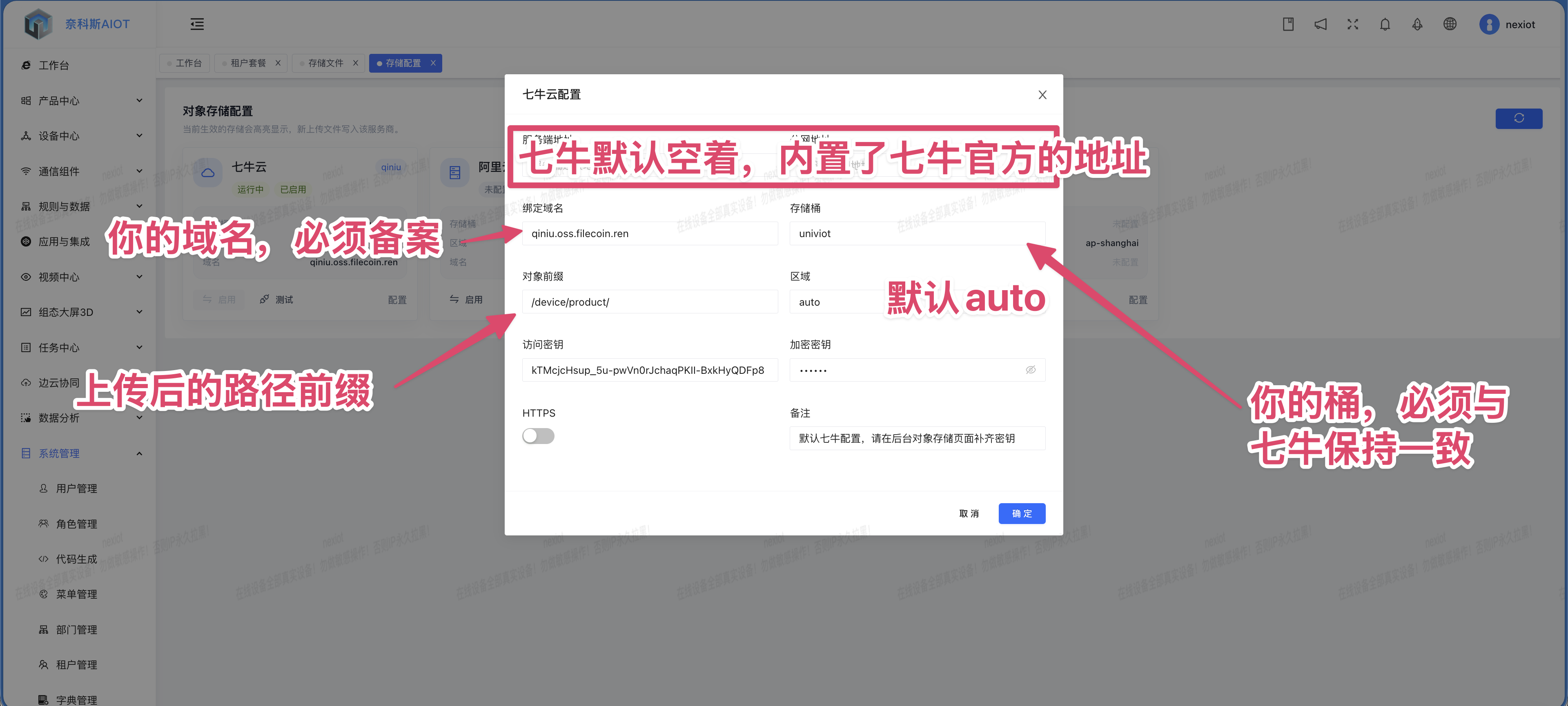Click 启用 on the 阿里云 card
The image size is (1568, 706).
coord(466,299)
